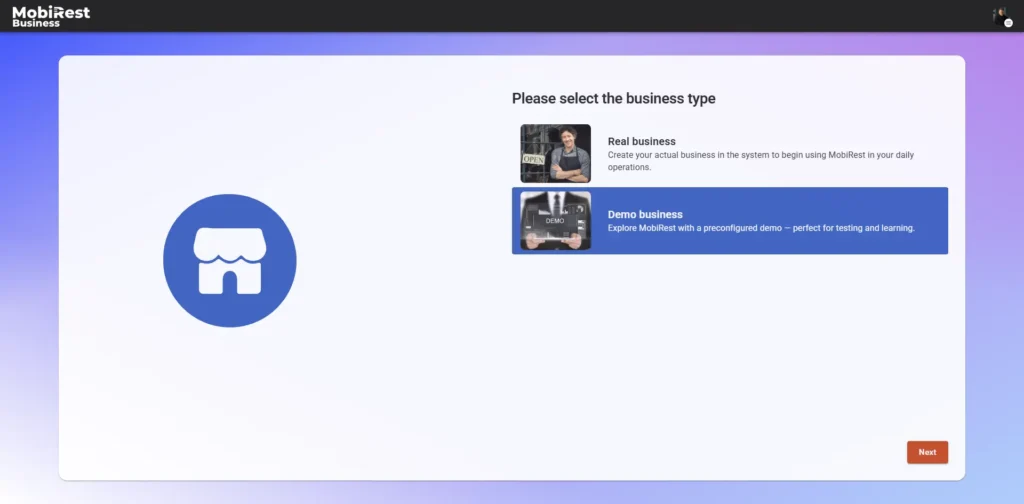
Task: Click the DEMO label inside the demo image
Action: [x=555, y=220]
